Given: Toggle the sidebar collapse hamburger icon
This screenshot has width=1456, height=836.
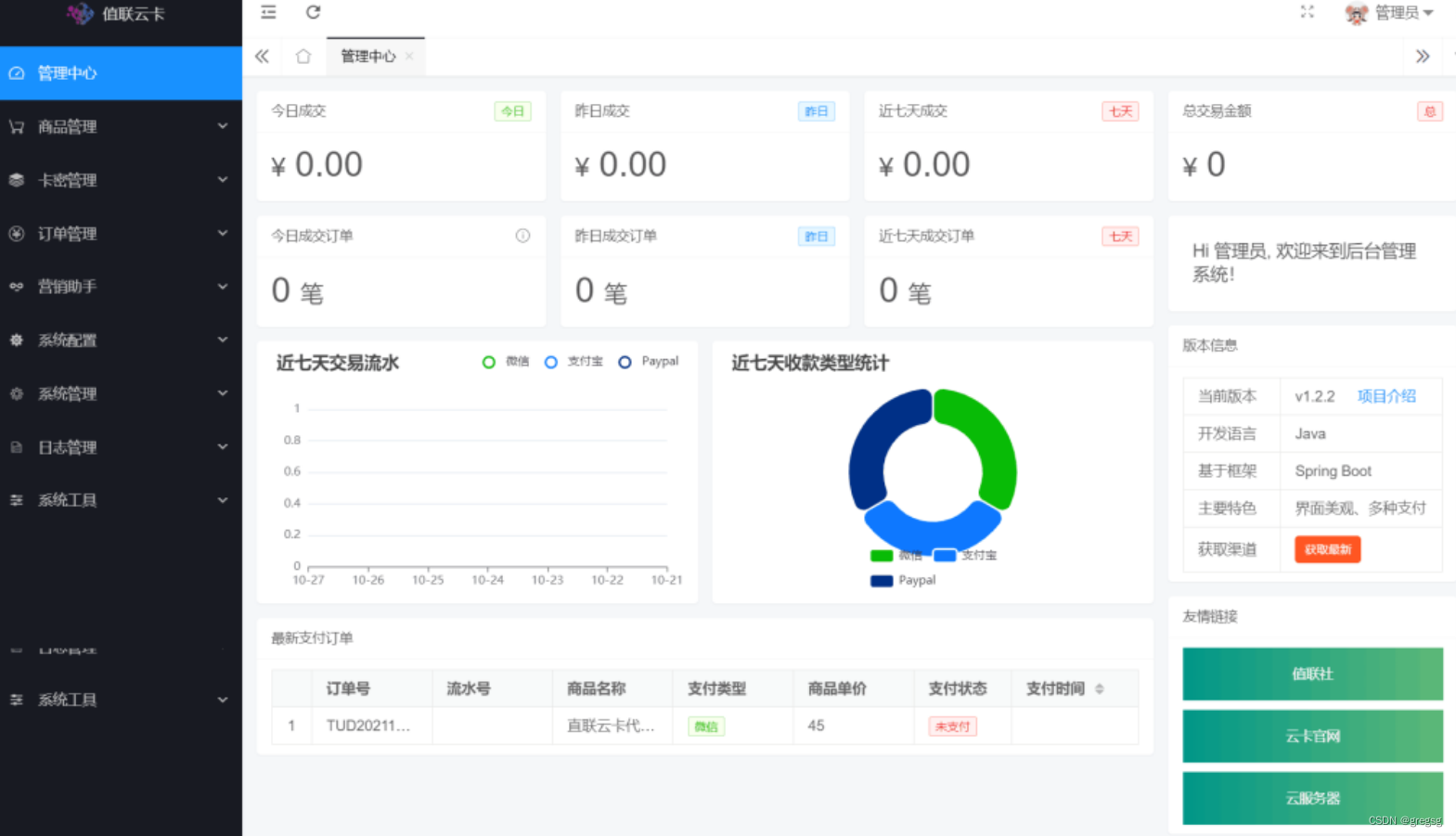Looking at the screenshot, I should click(x=268, y=12).
